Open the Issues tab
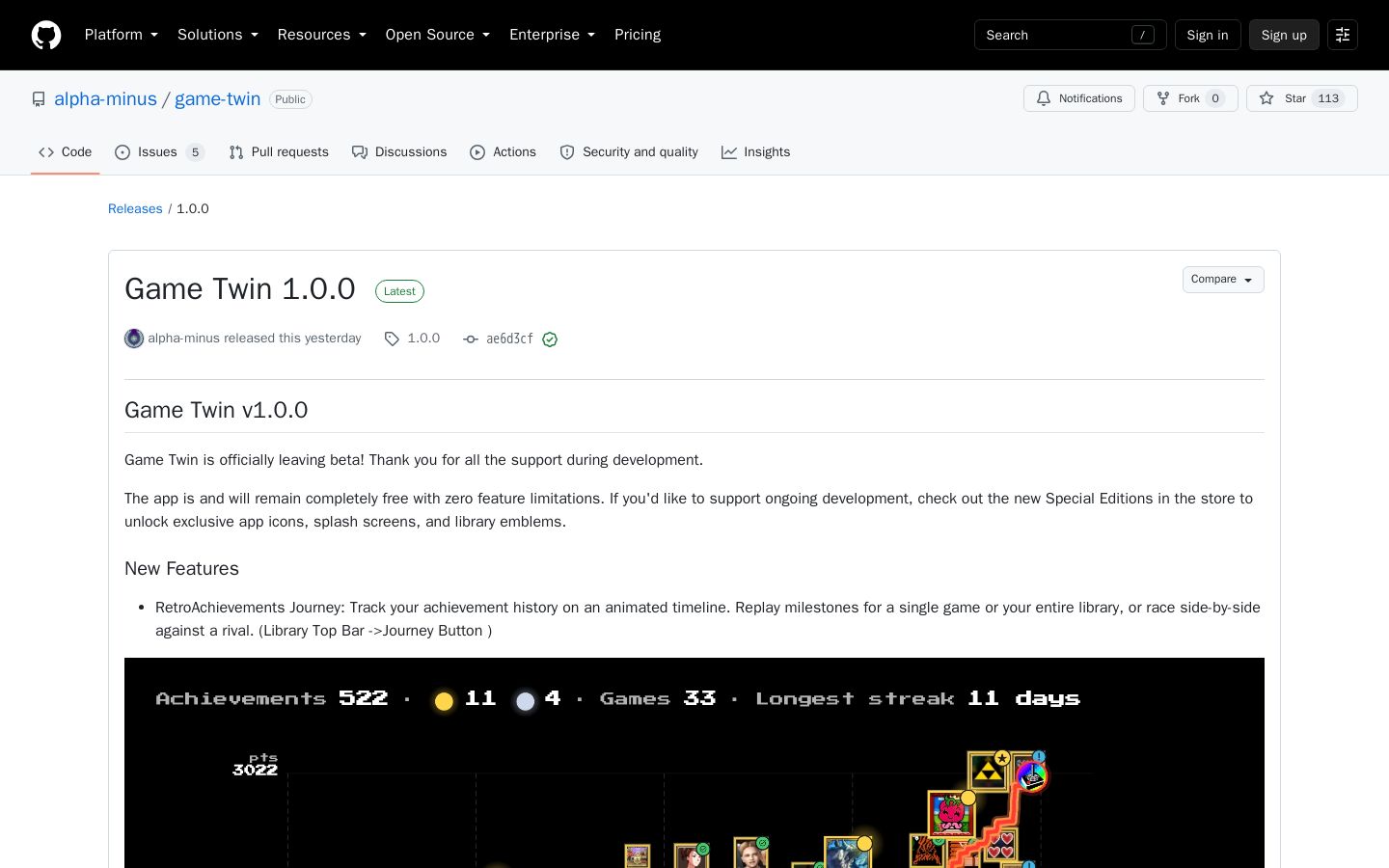 point(159,152)
